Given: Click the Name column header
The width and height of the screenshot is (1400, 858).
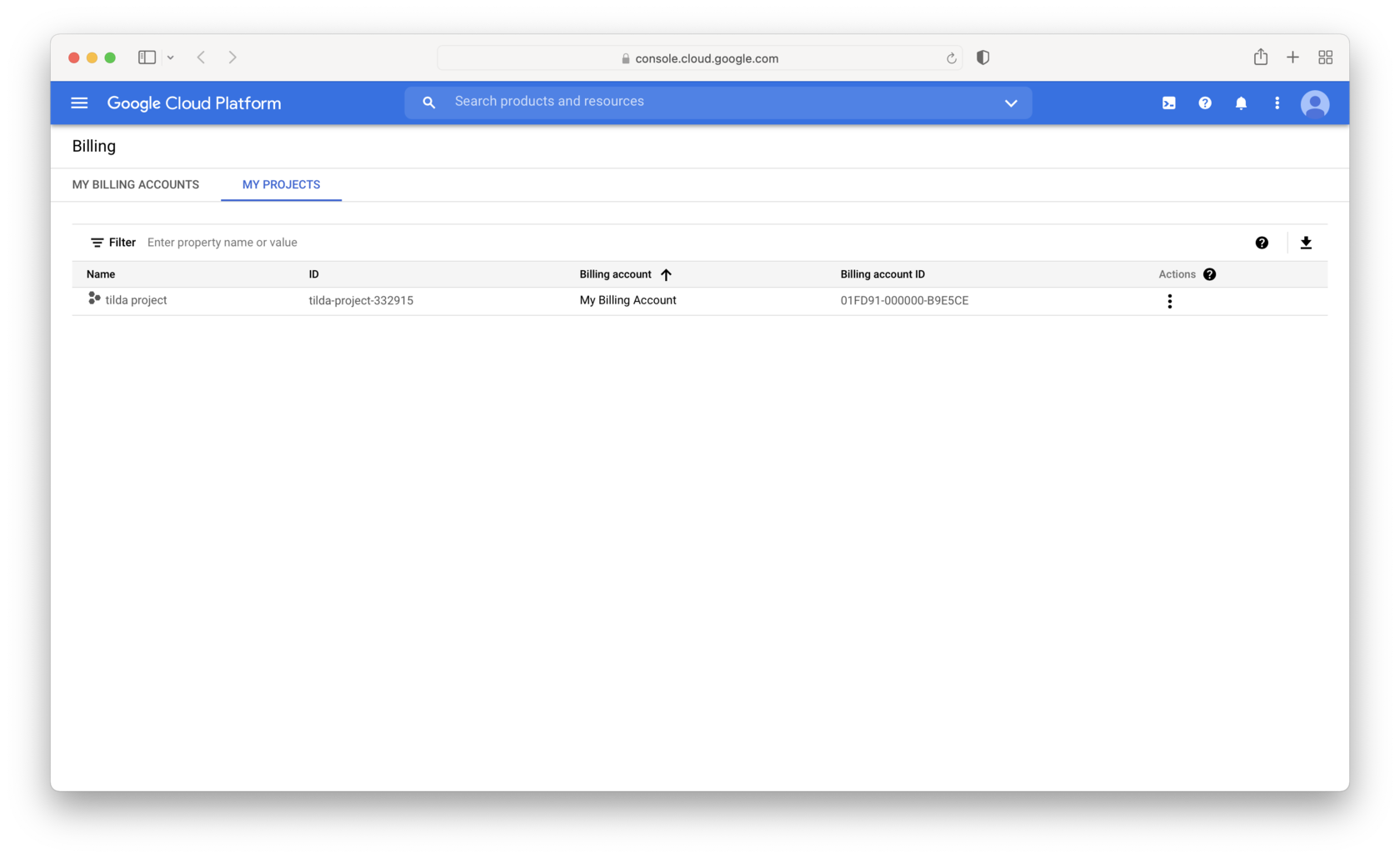Looking at the screenshot, I should tap(101, 274).
